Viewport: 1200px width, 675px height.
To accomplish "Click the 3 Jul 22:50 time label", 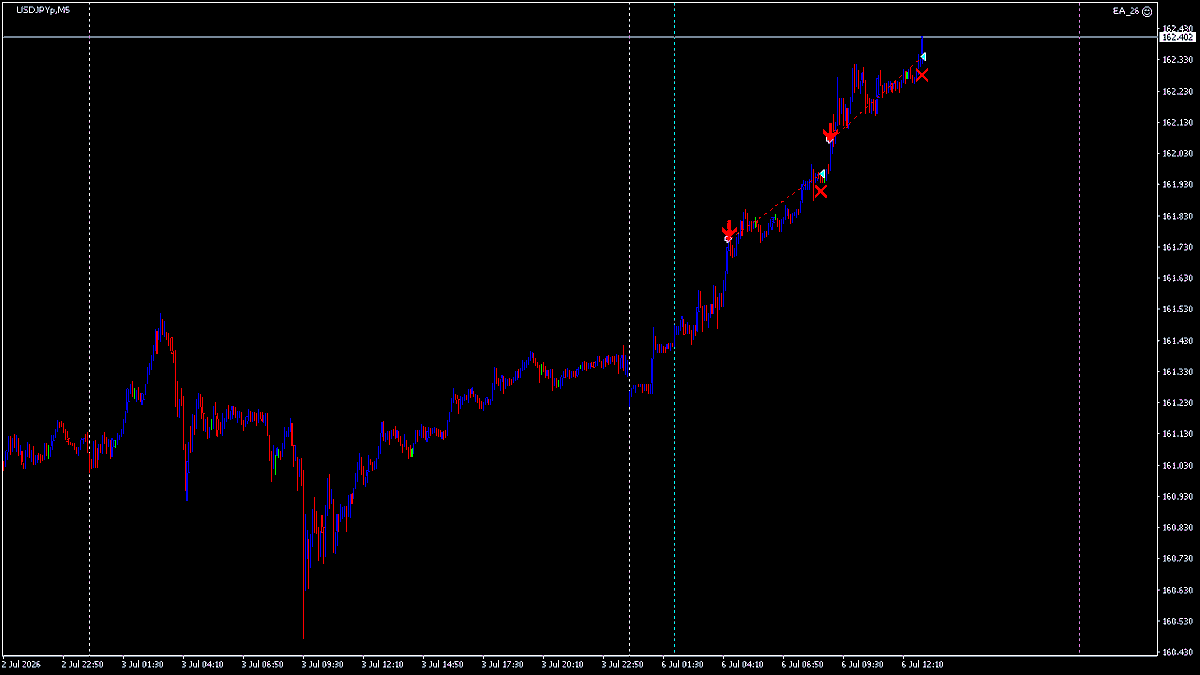I will tap(624, 664).
